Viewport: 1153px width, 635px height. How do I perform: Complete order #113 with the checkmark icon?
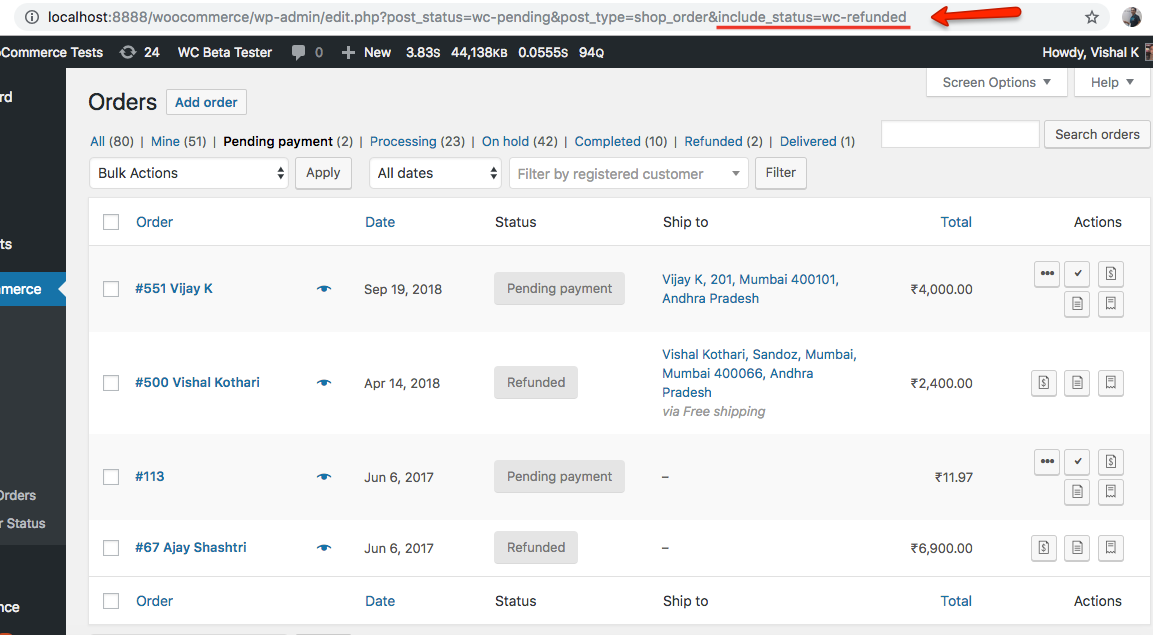click(x=1077, y=462)
